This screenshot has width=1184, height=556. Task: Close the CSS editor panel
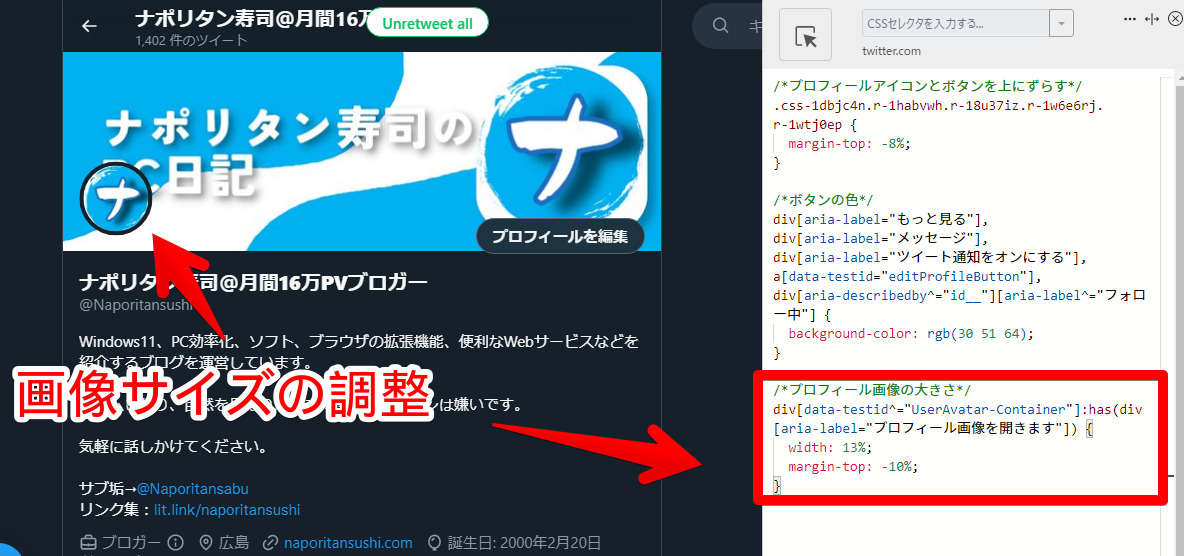[x=1173, y=20]
